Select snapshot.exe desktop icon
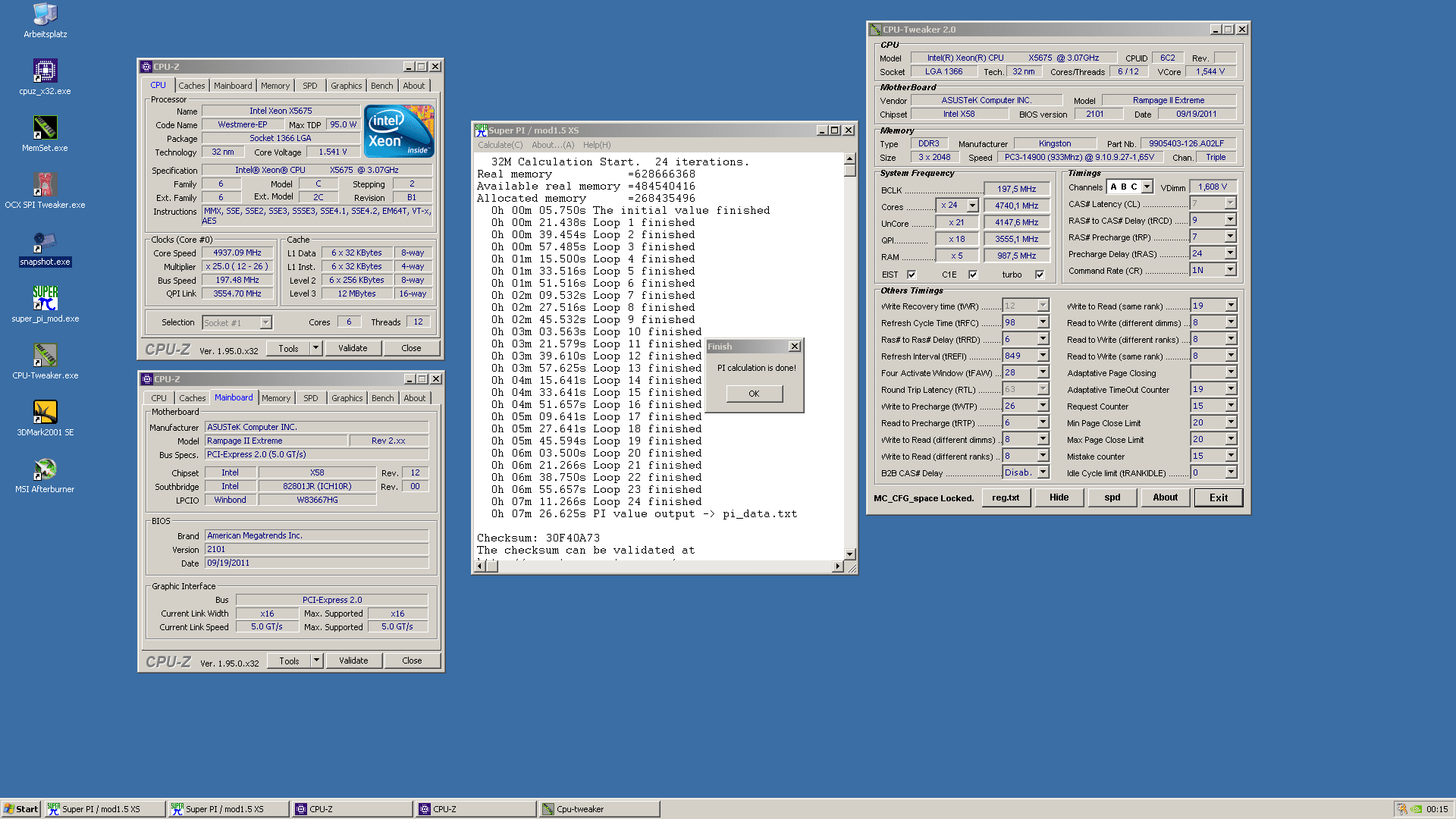 click(45, 248)
